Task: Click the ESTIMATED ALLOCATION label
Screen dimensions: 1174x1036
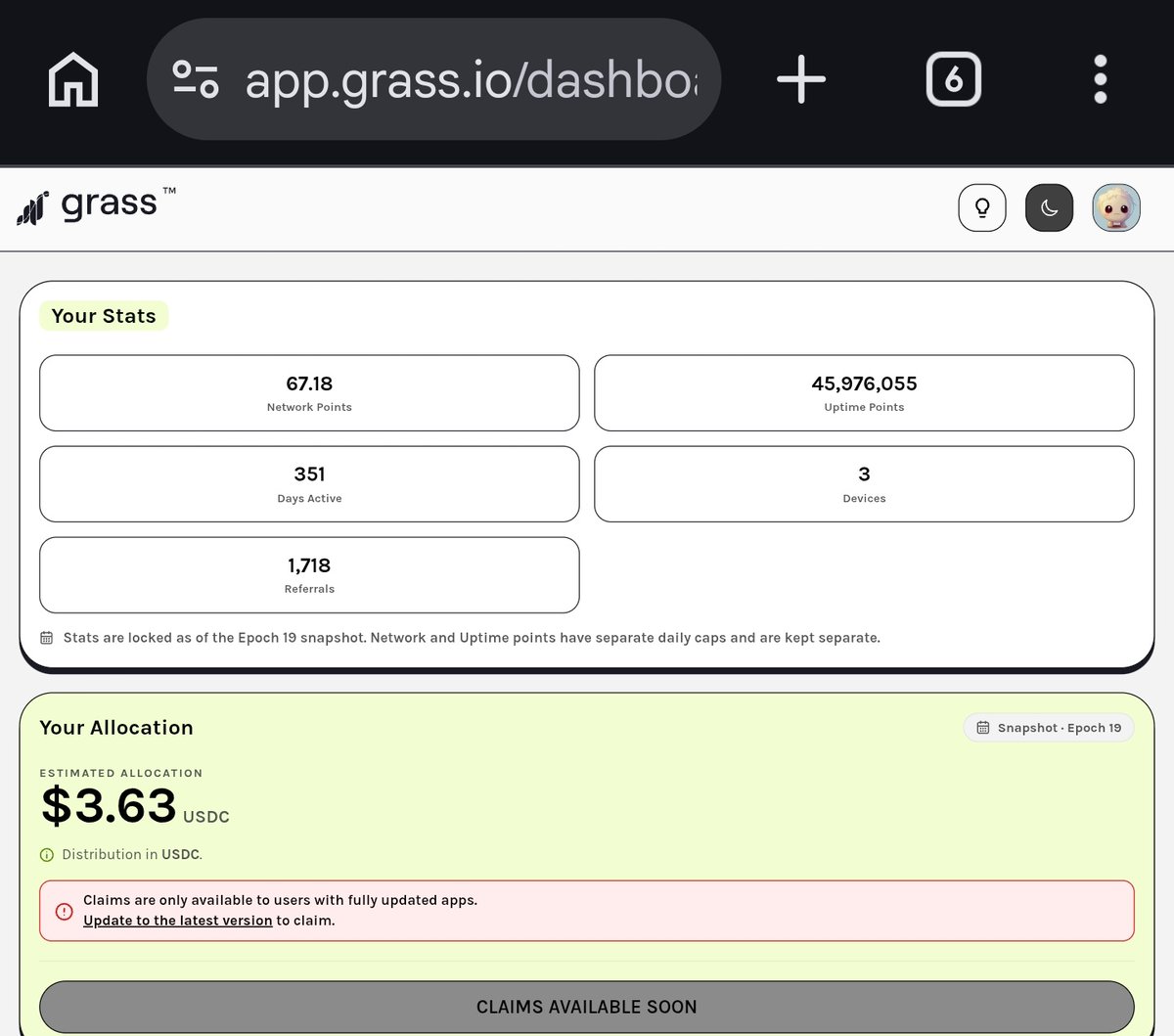Action: coord(121,773)
